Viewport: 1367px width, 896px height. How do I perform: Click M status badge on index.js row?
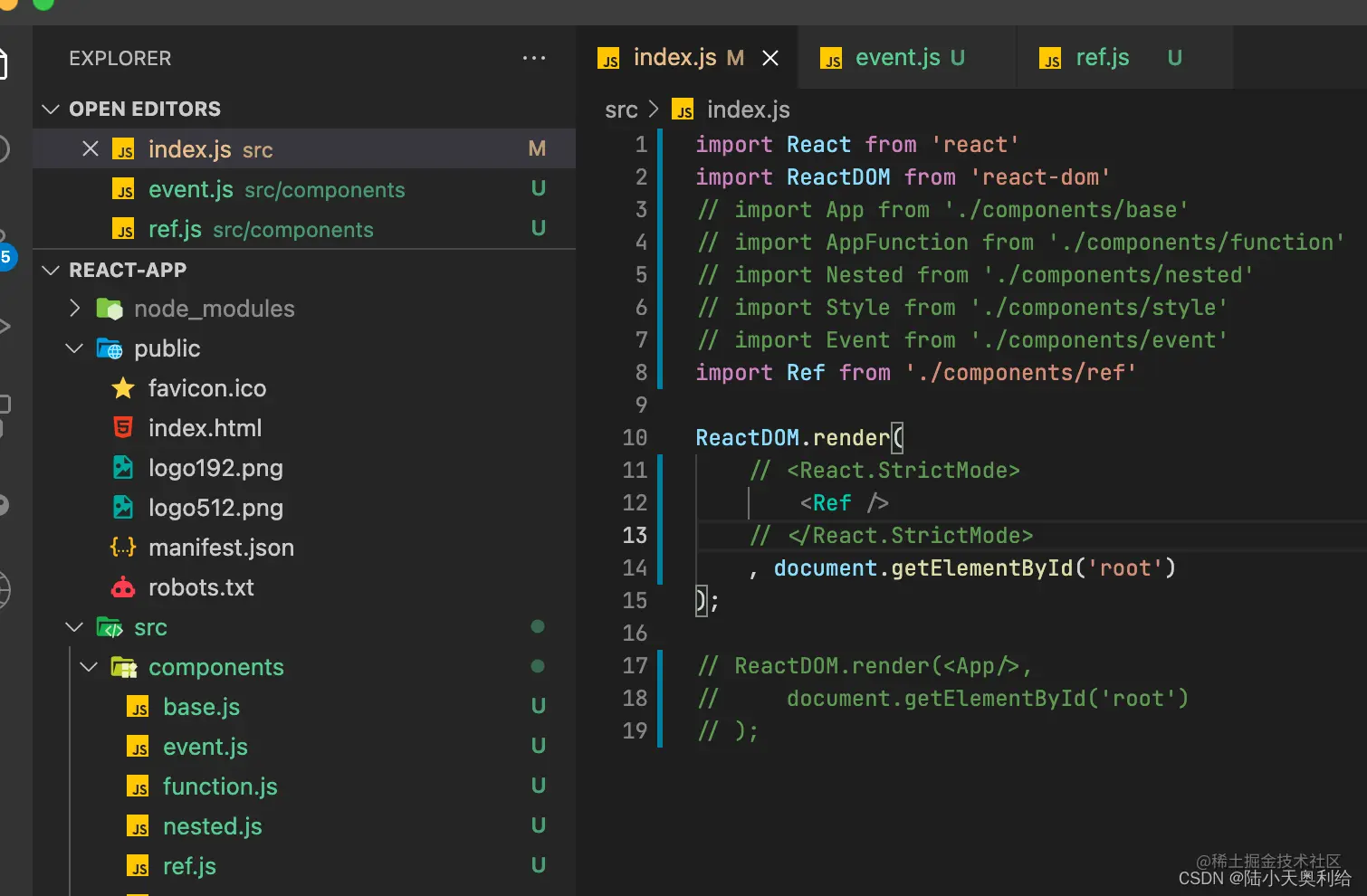coord(537,148)
